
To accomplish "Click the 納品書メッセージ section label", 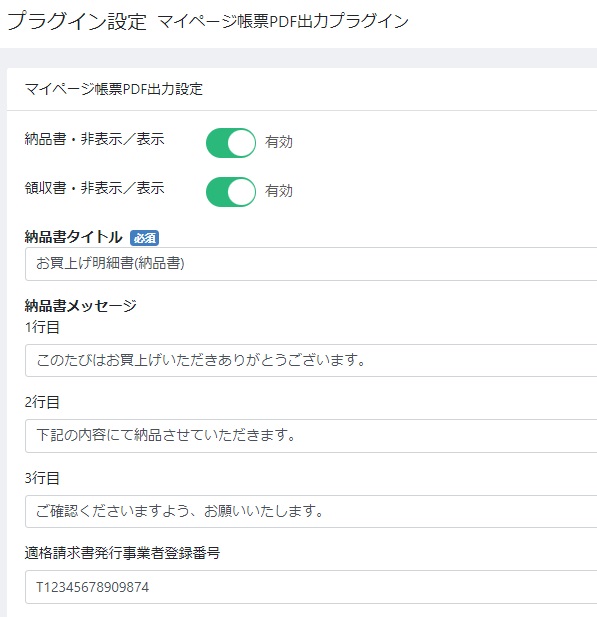I will [x=81, y=306].
